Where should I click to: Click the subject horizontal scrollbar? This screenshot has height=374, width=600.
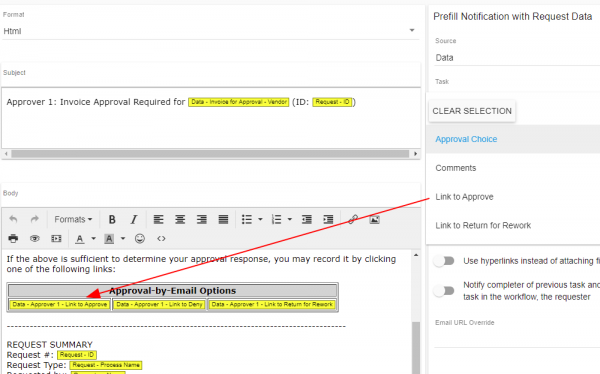[210, 154]
